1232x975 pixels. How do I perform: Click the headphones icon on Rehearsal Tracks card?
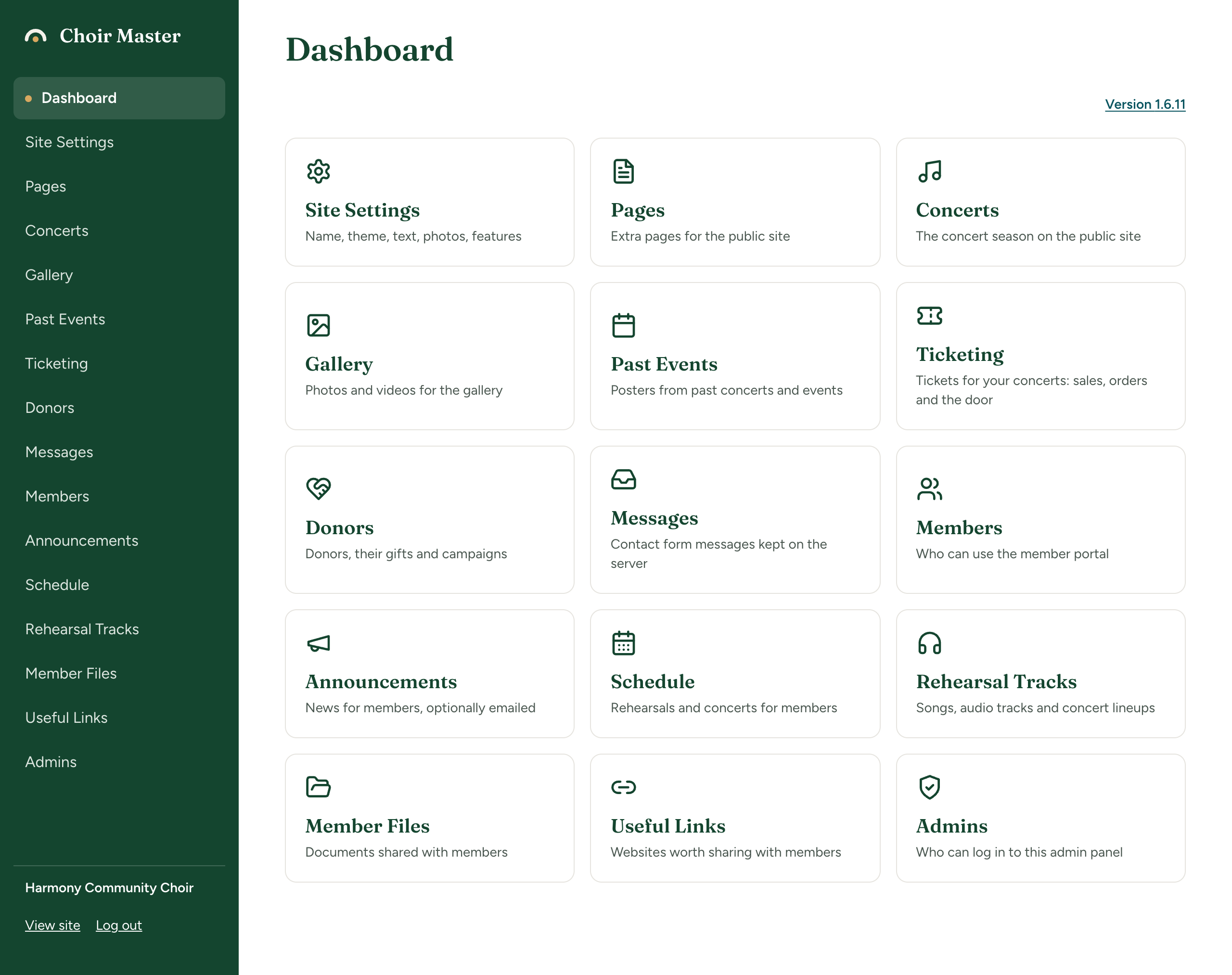(929, 643)
